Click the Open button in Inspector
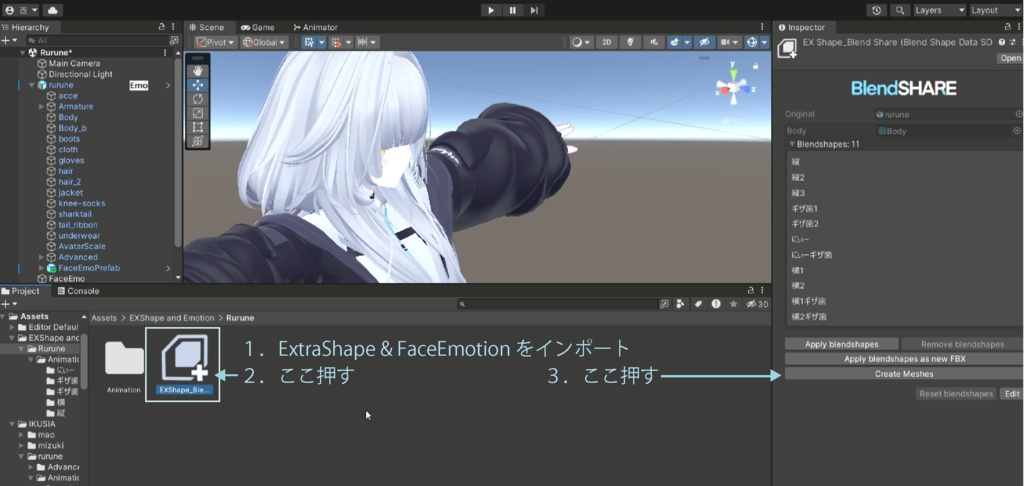This screenshot has width=1024, height=486. click(x=1010, y=58)
